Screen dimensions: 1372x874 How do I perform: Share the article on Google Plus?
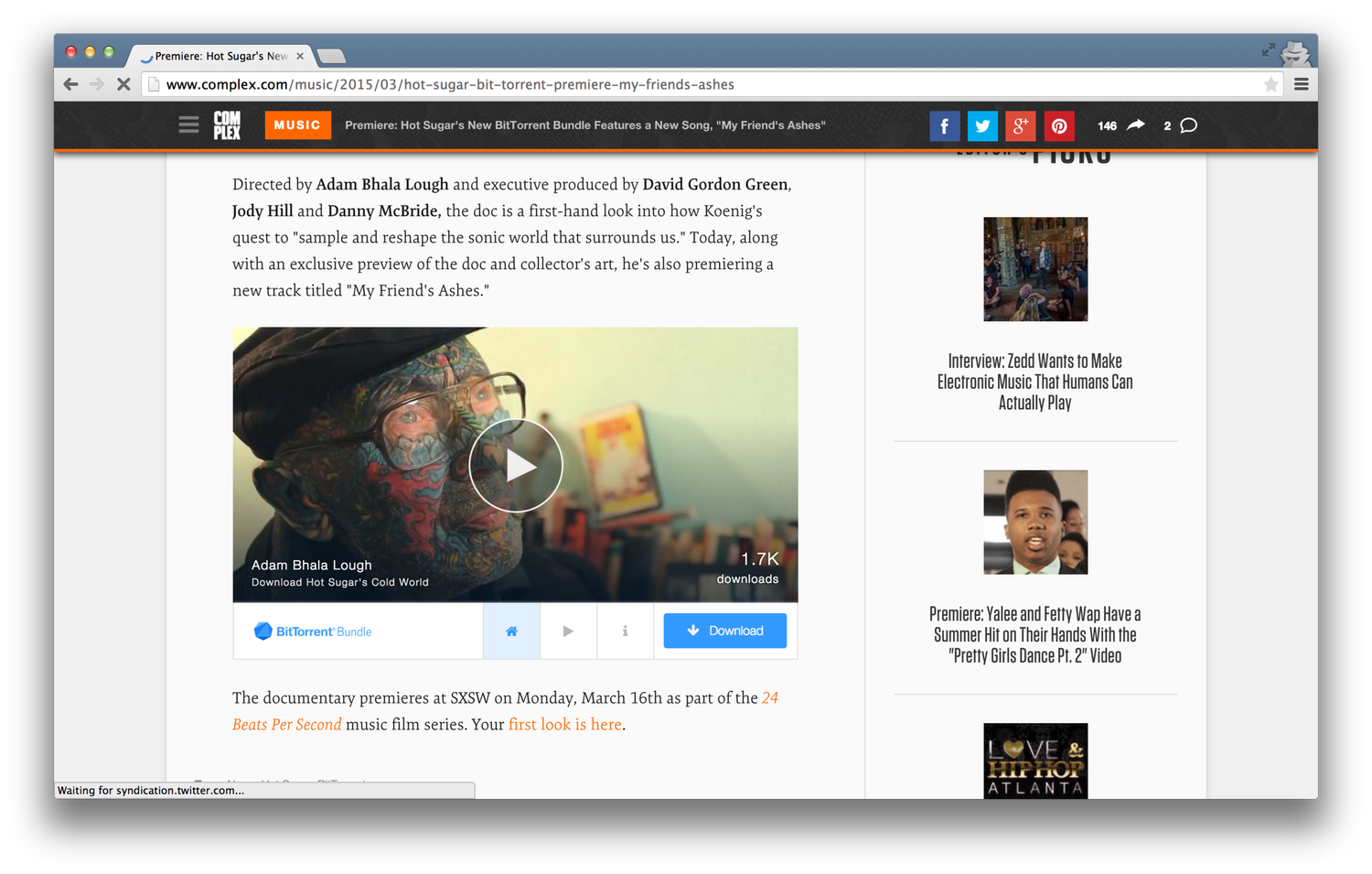[1020, 125]
